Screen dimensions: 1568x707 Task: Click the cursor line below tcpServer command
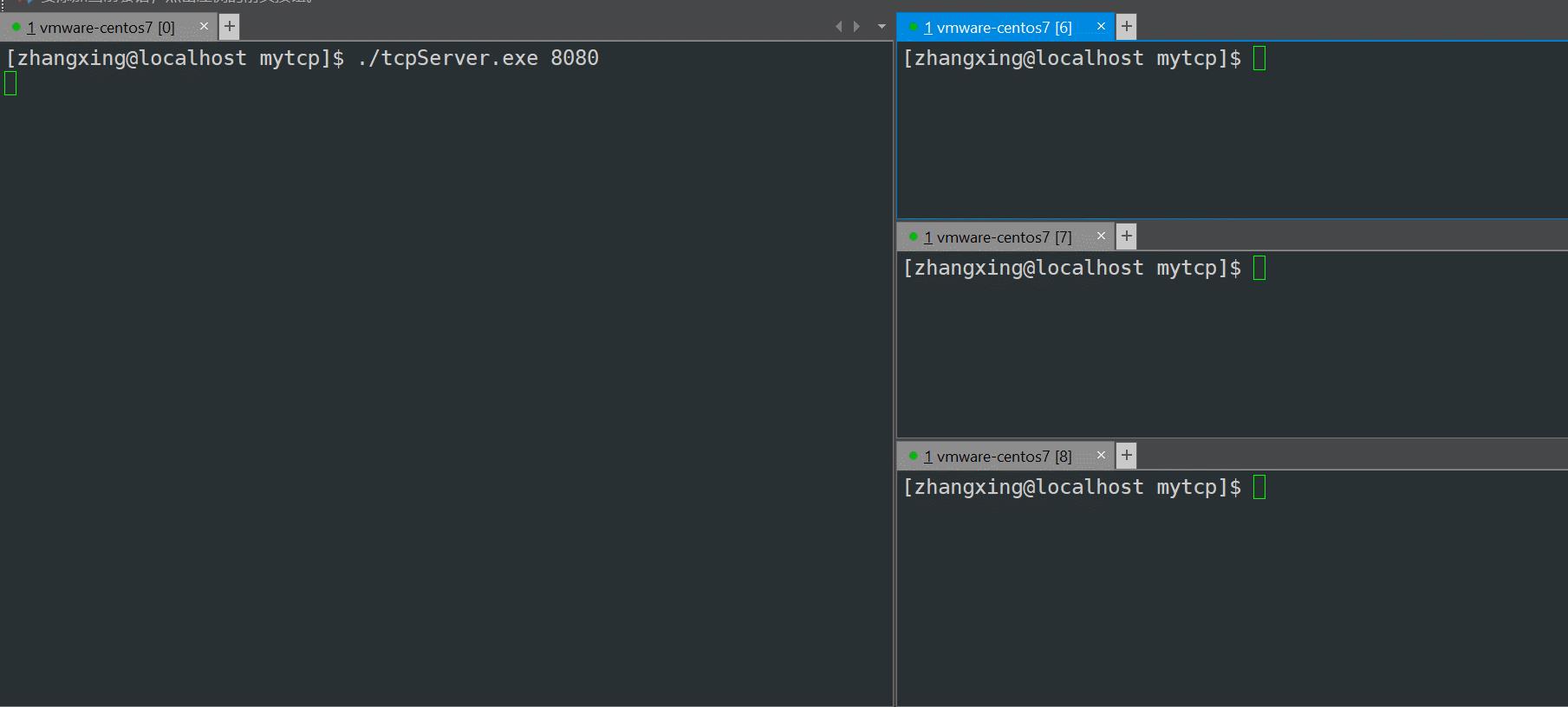pos(10,83)
